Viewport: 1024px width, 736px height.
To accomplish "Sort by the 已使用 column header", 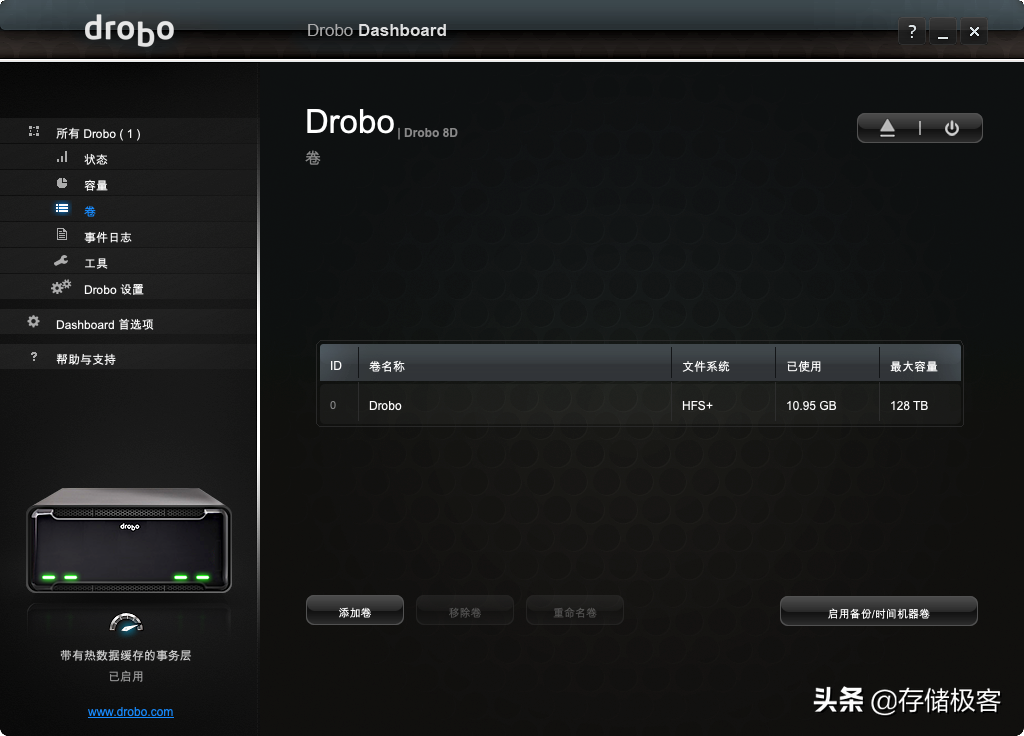I will pyautogui.click(x=827, y=364).
